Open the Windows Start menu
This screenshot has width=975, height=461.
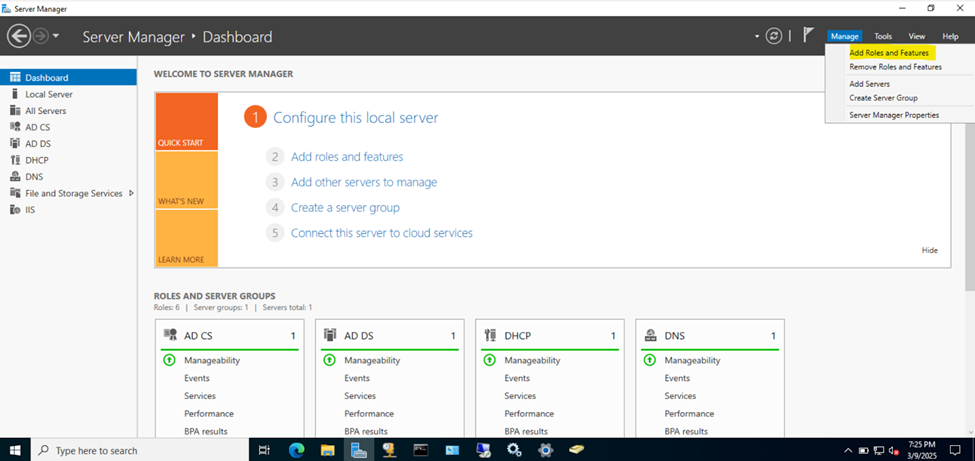14,450
